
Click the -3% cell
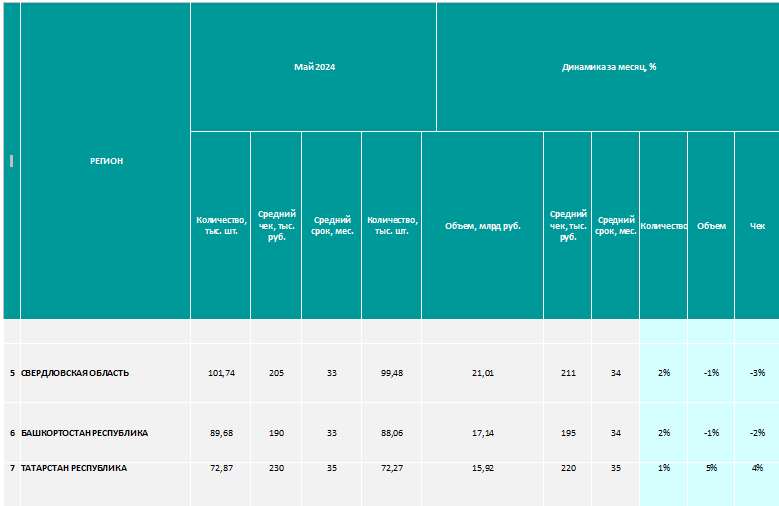click(757, 373)
